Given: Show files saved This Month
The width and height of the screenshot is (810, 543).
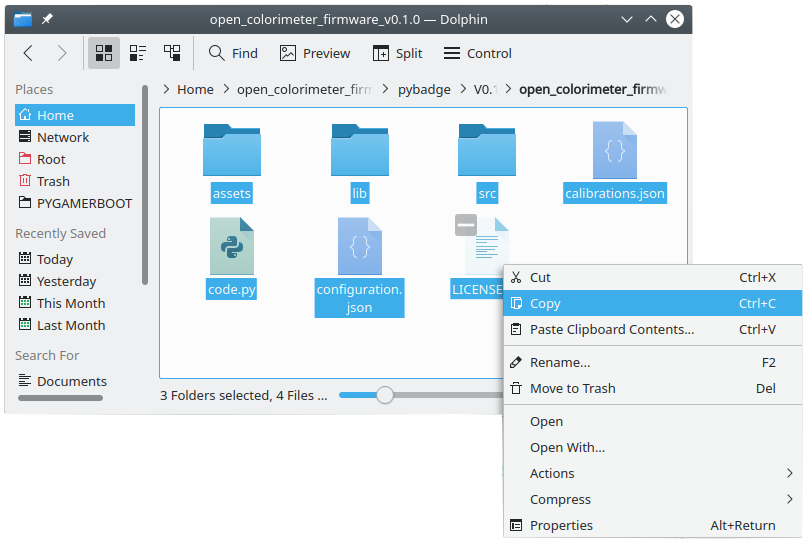Looking at the screenshot, I should 75,303.
